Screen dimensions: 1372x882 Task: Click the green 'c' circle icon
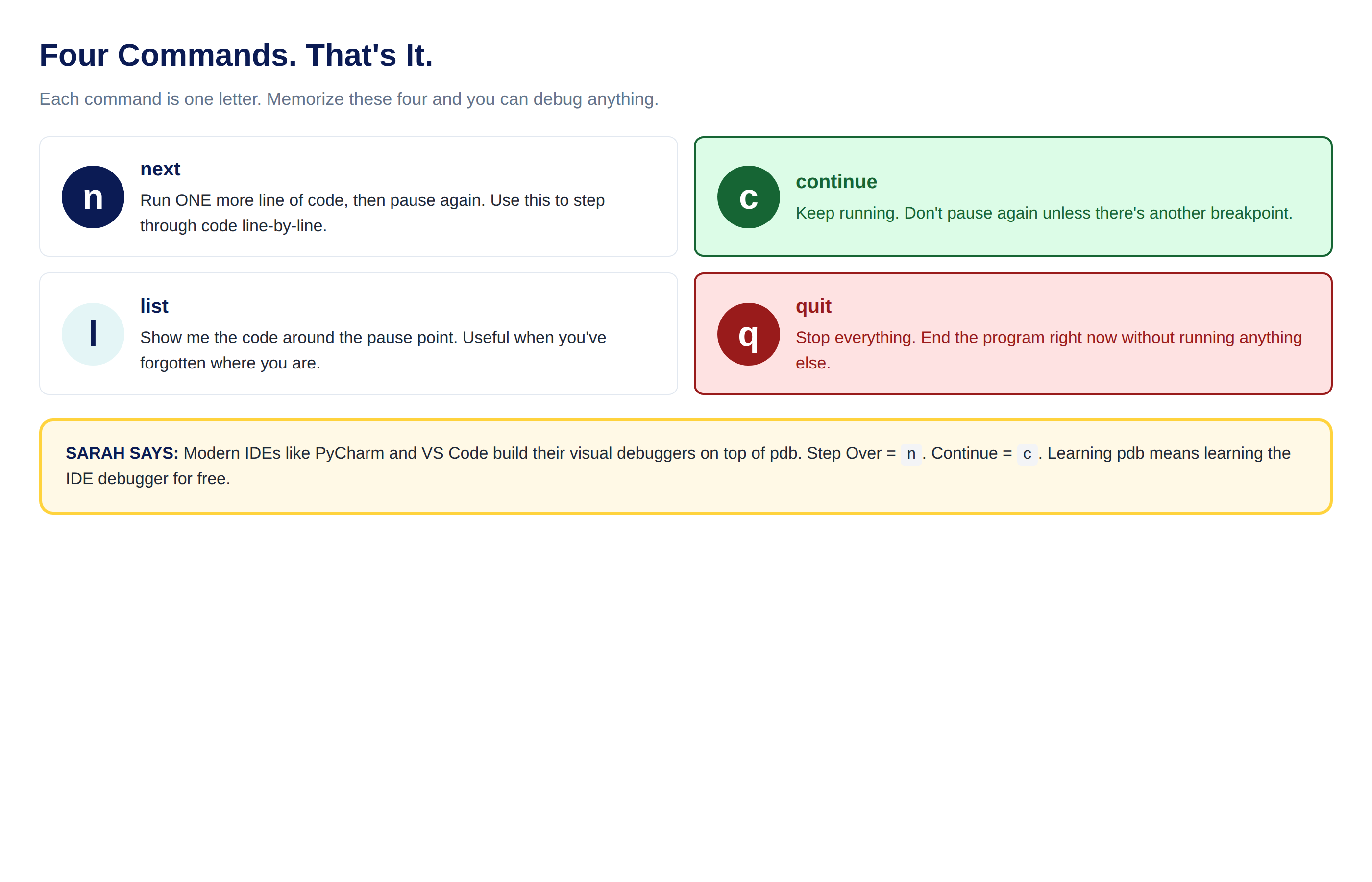(x=748, y=197)
